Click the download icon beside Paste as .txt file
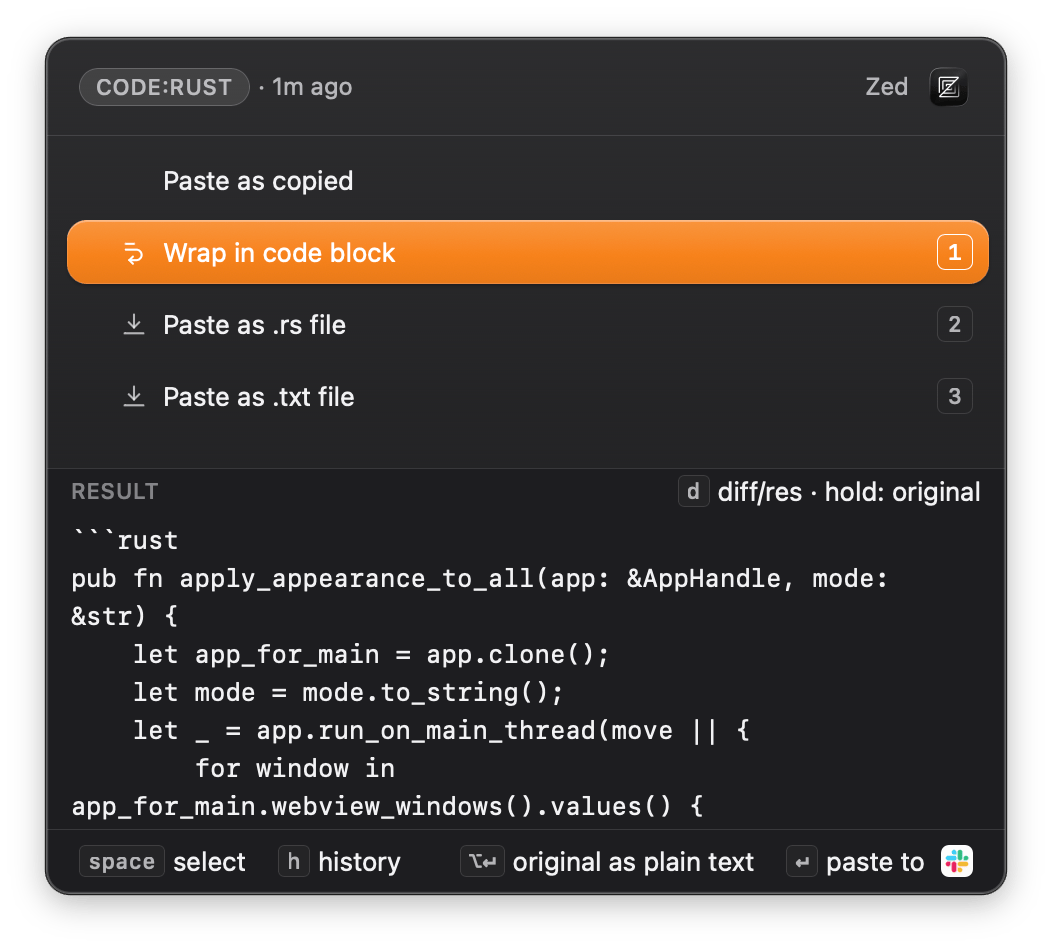This screenshot has width=1052, height=948. 134,397
